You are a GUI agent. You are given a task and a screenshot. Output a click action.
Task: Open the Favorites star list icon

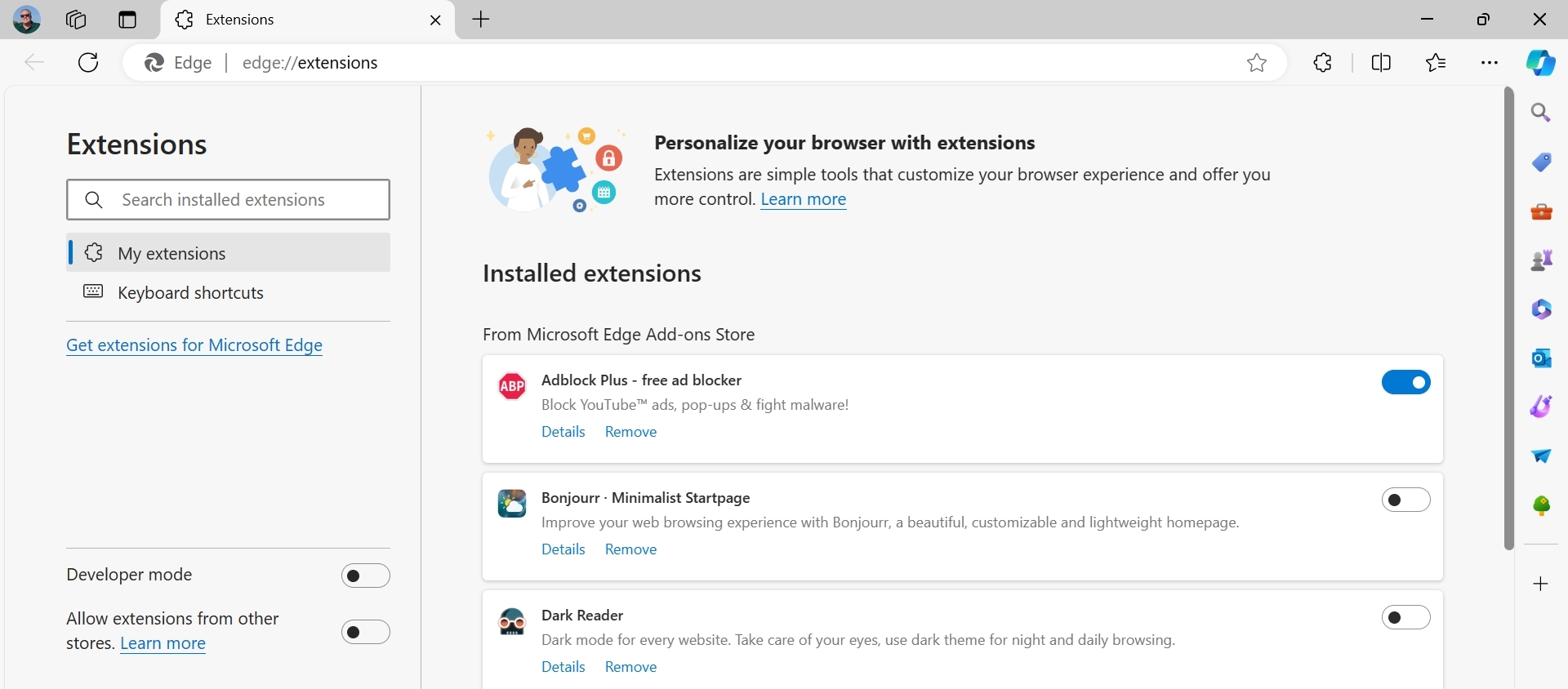click(1436, 63)
